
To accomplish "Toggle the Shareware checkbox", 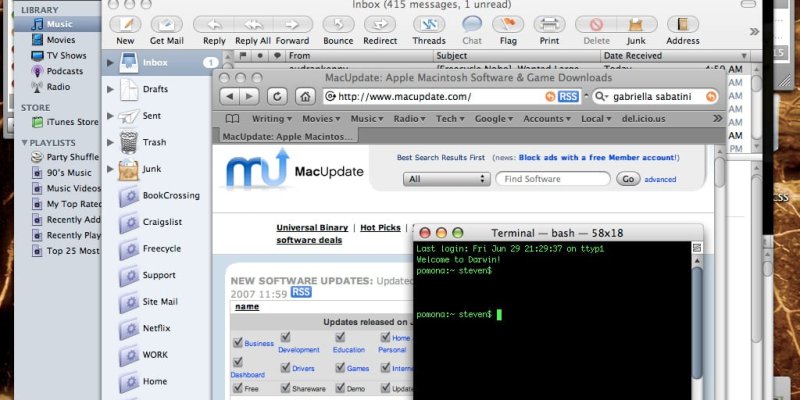I will [x=287, y=388].
